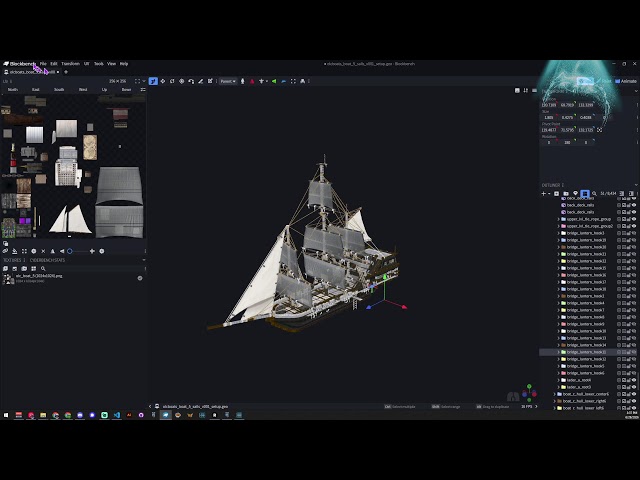
Task: Click the green arrow toolbar icon
Action: (x=274, y=81)
